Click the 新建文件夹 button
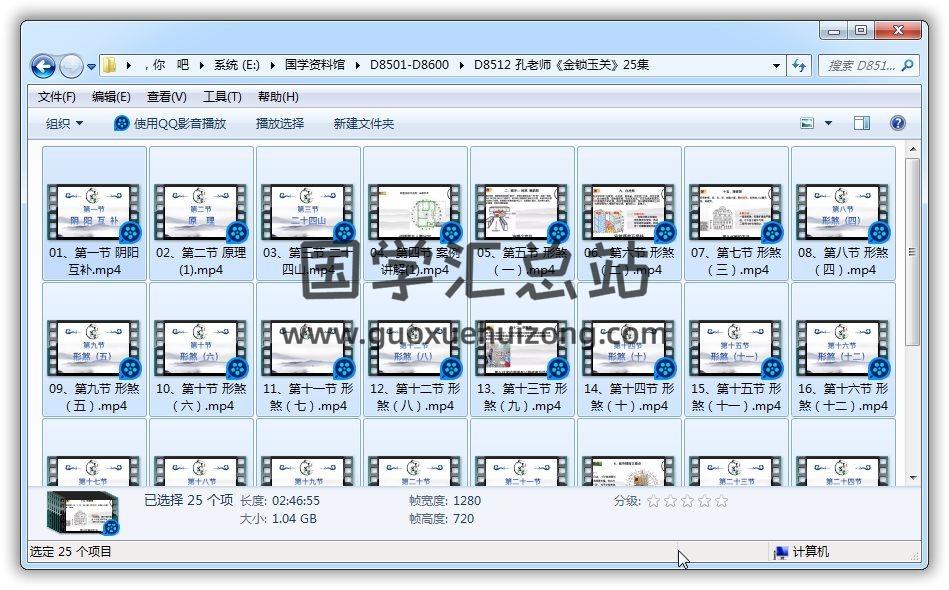 click(364, 123)
